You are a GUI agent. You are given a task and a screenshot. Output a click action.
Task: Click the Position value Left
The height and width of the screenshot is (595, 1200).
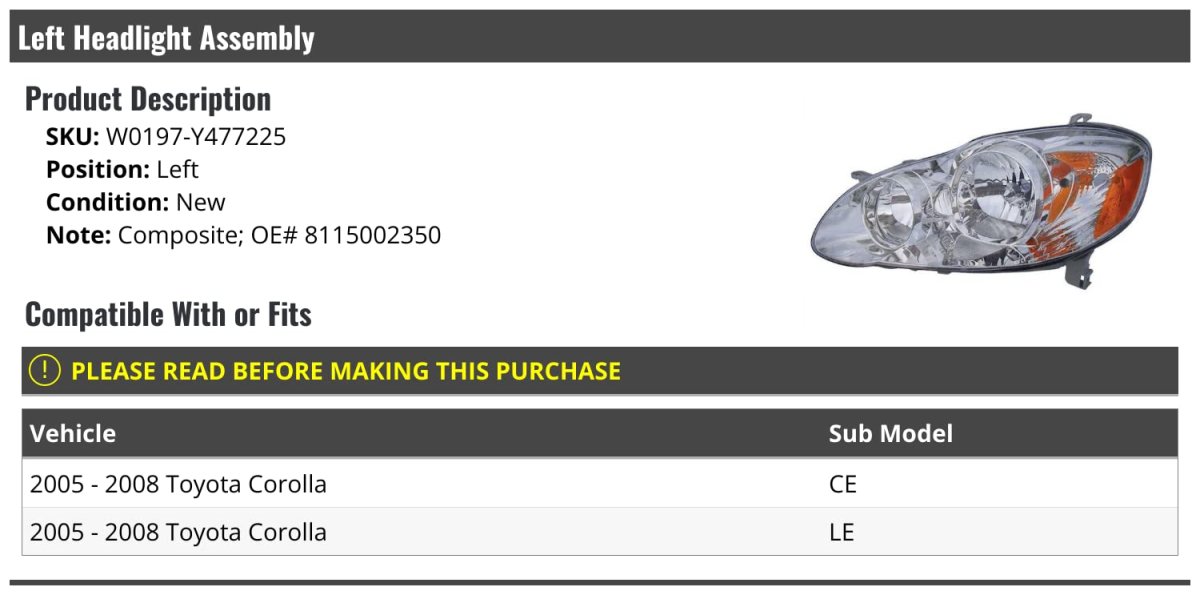click(177, 170)
